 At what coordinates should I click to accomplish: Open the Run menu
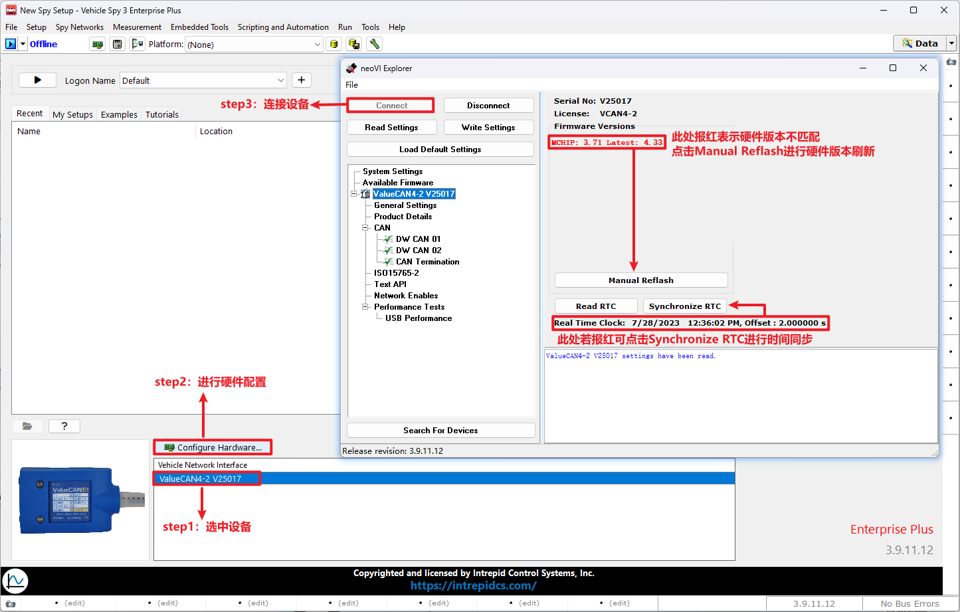click(345, 27)
